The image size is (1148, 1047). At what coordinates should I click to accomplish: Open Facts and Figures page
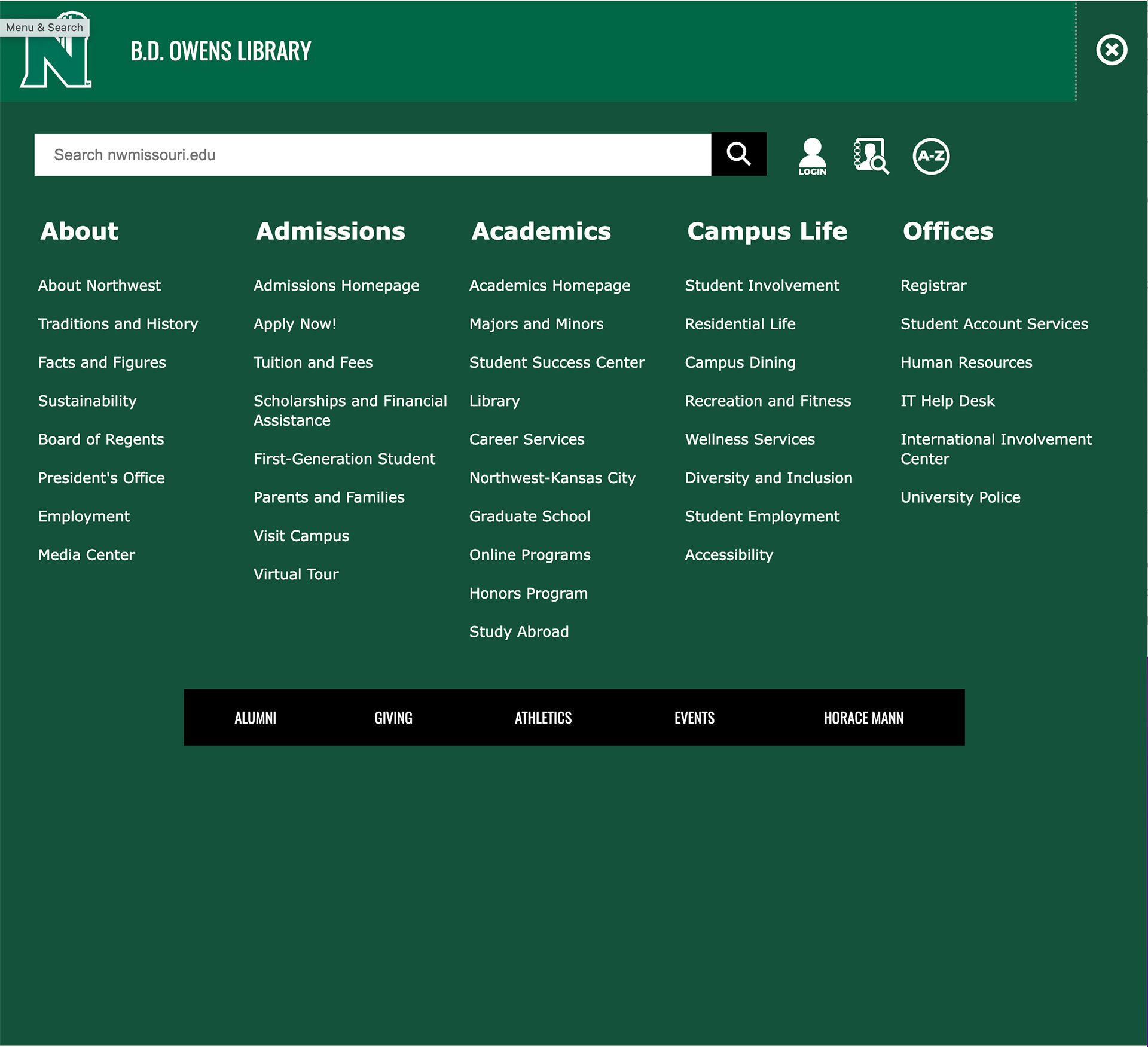tap(102, 363)
